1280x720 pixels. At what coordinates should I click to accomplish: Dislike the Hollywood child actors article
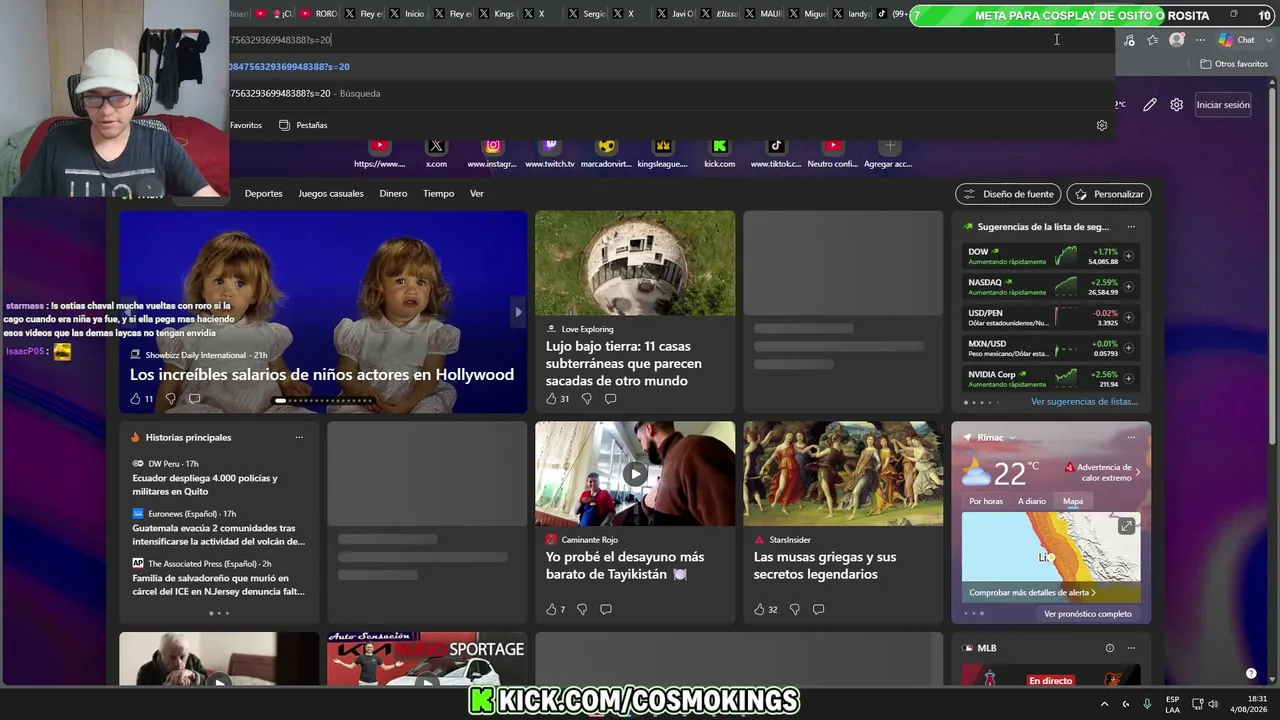170,398
